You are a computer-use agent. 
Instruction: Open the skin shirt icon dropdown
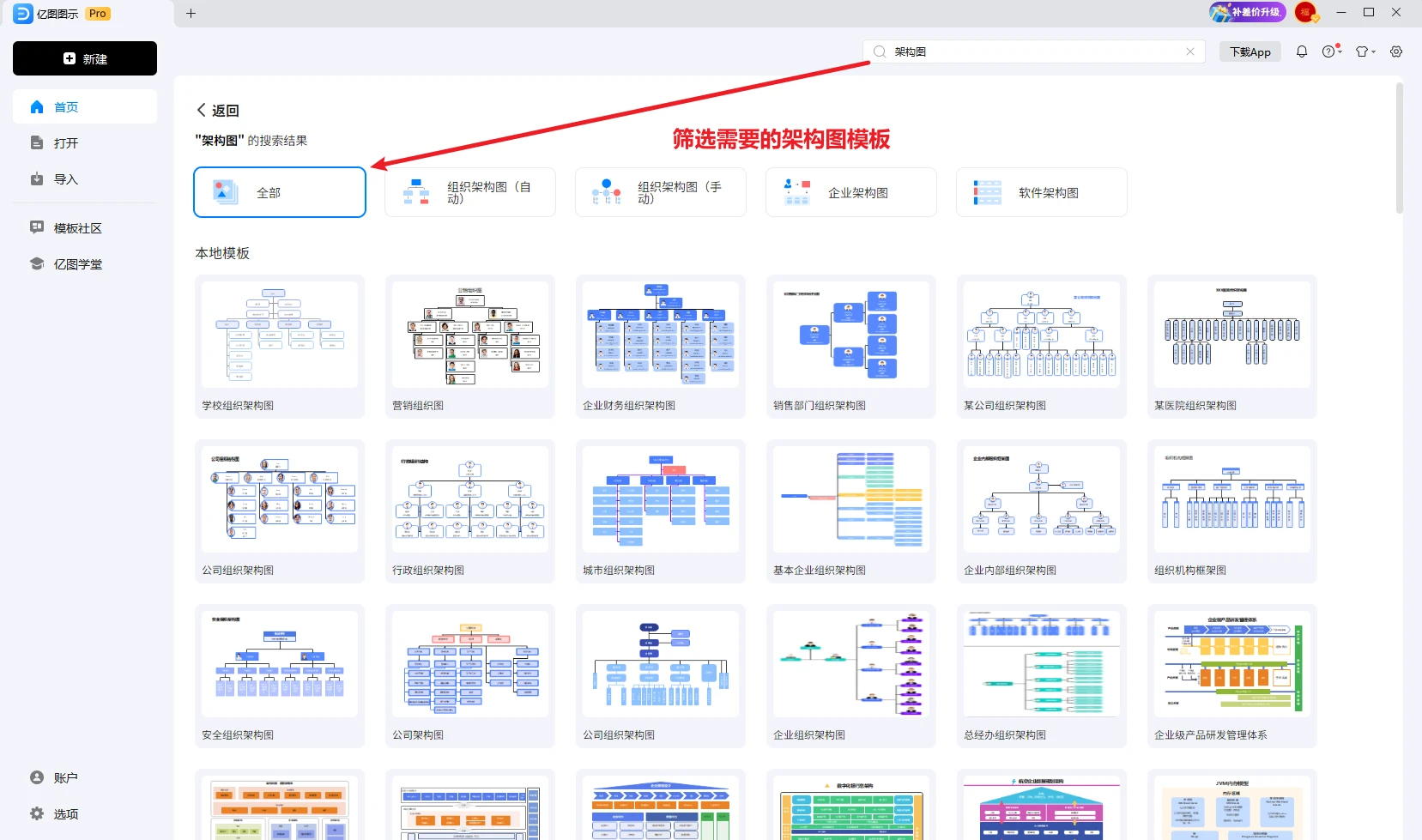[x=1365, y=51]
